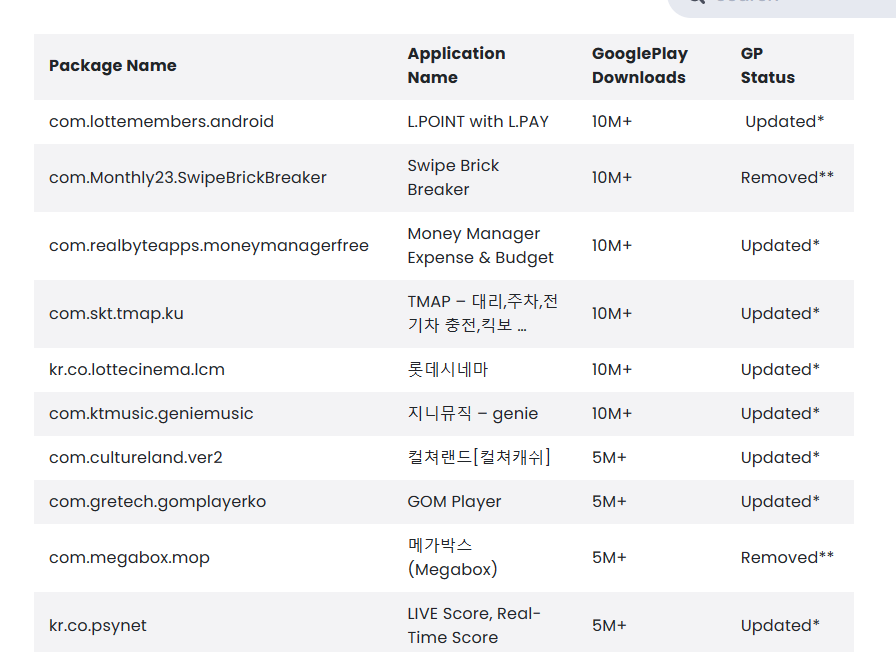The width and height of the screenshot is (896, 652).
Task: Click the Package Name column header
Action: pos(113,66)
